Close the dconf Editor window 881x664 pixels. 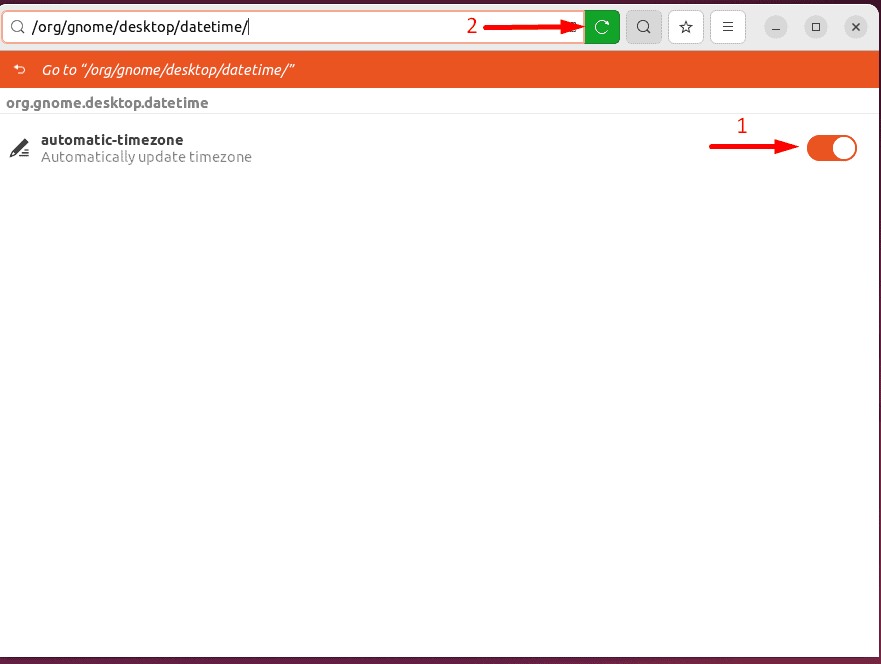pyautogui.click(x=855, y=27)
